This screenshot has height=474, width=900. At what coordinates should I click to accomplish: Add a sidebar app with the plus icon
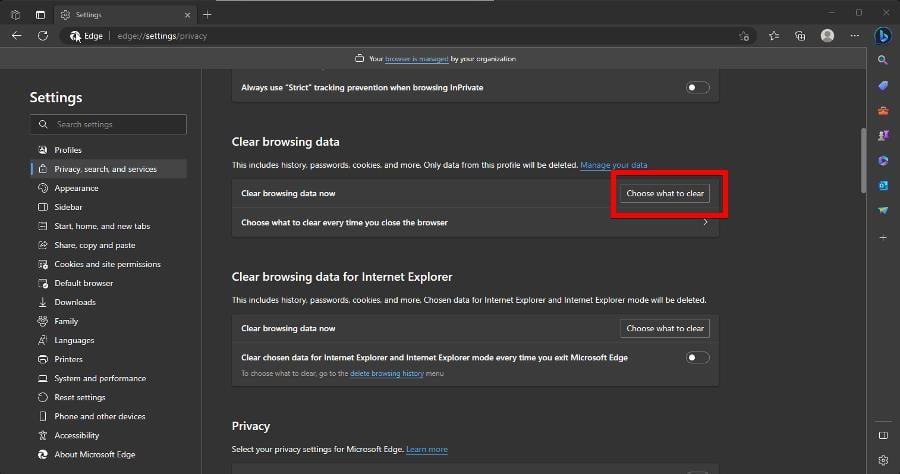(883, 237)
